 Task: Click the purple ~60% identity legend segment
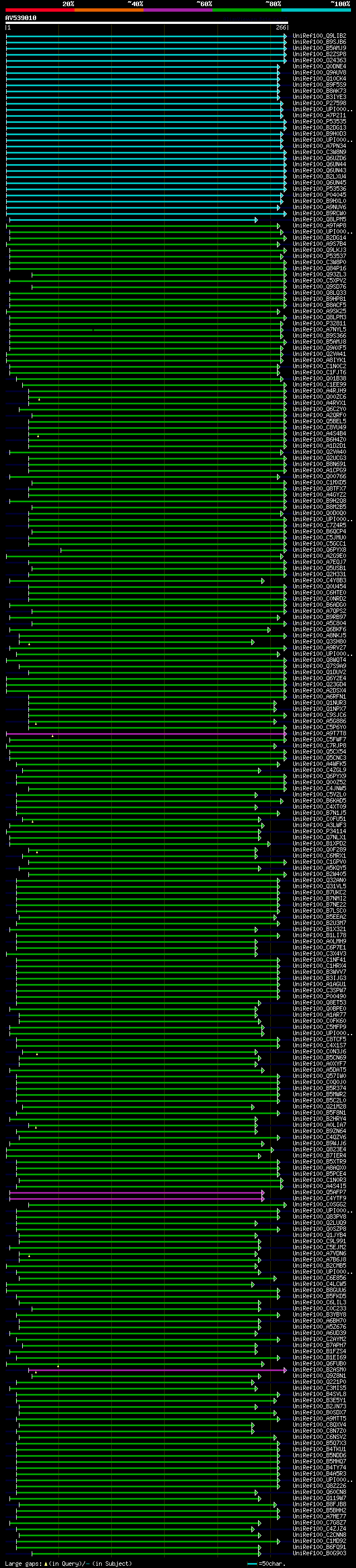click(179, 10)
